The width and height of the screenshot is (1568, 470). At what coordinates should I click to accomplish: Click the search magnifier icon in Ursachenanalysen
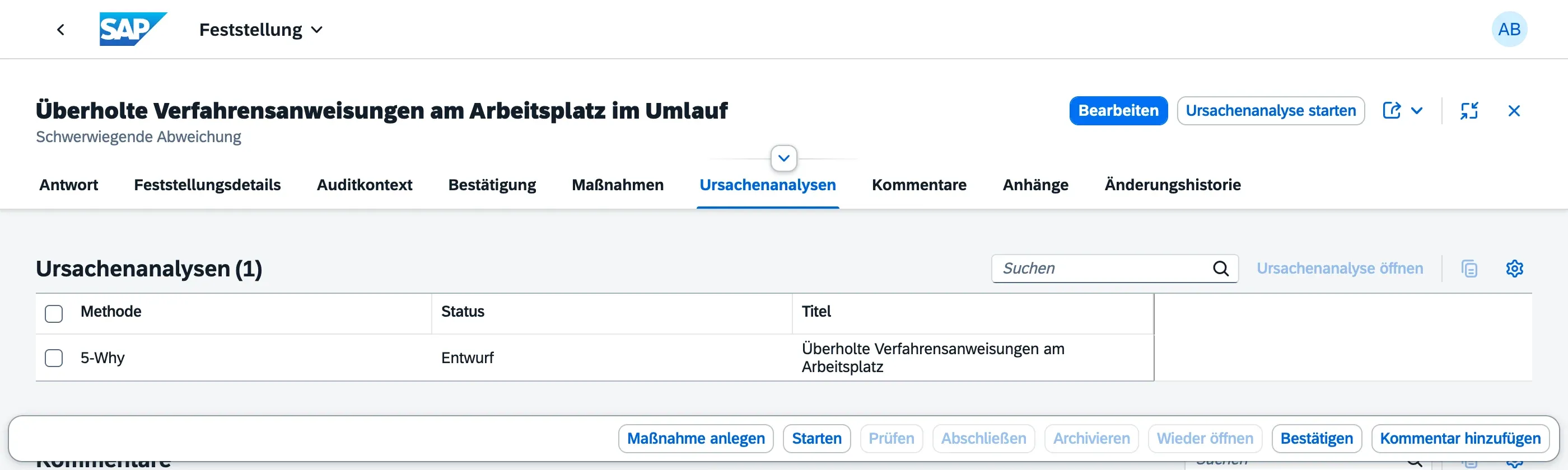click(x=1220, y=268)
